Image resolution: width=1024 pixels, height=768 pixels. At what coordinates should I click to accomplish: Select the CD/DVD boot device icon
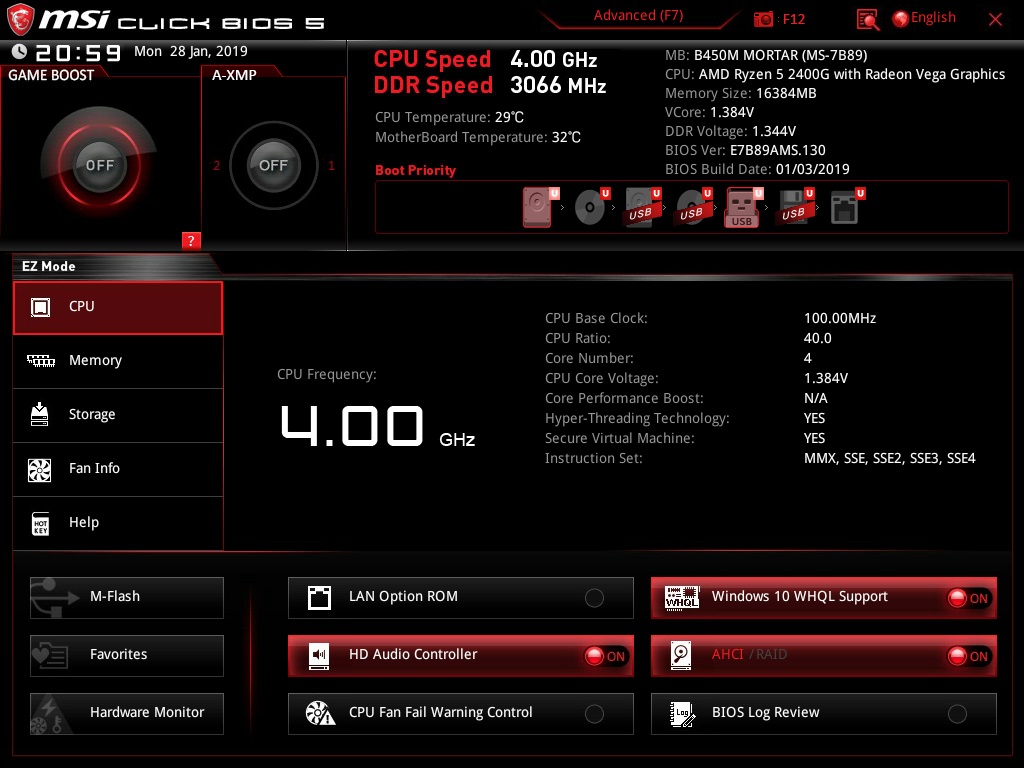tap(590, 207)
